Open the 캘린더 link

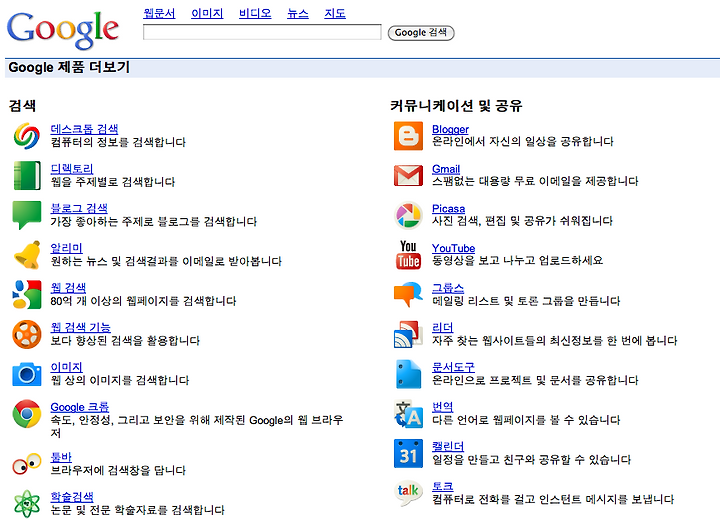[448, 446]
